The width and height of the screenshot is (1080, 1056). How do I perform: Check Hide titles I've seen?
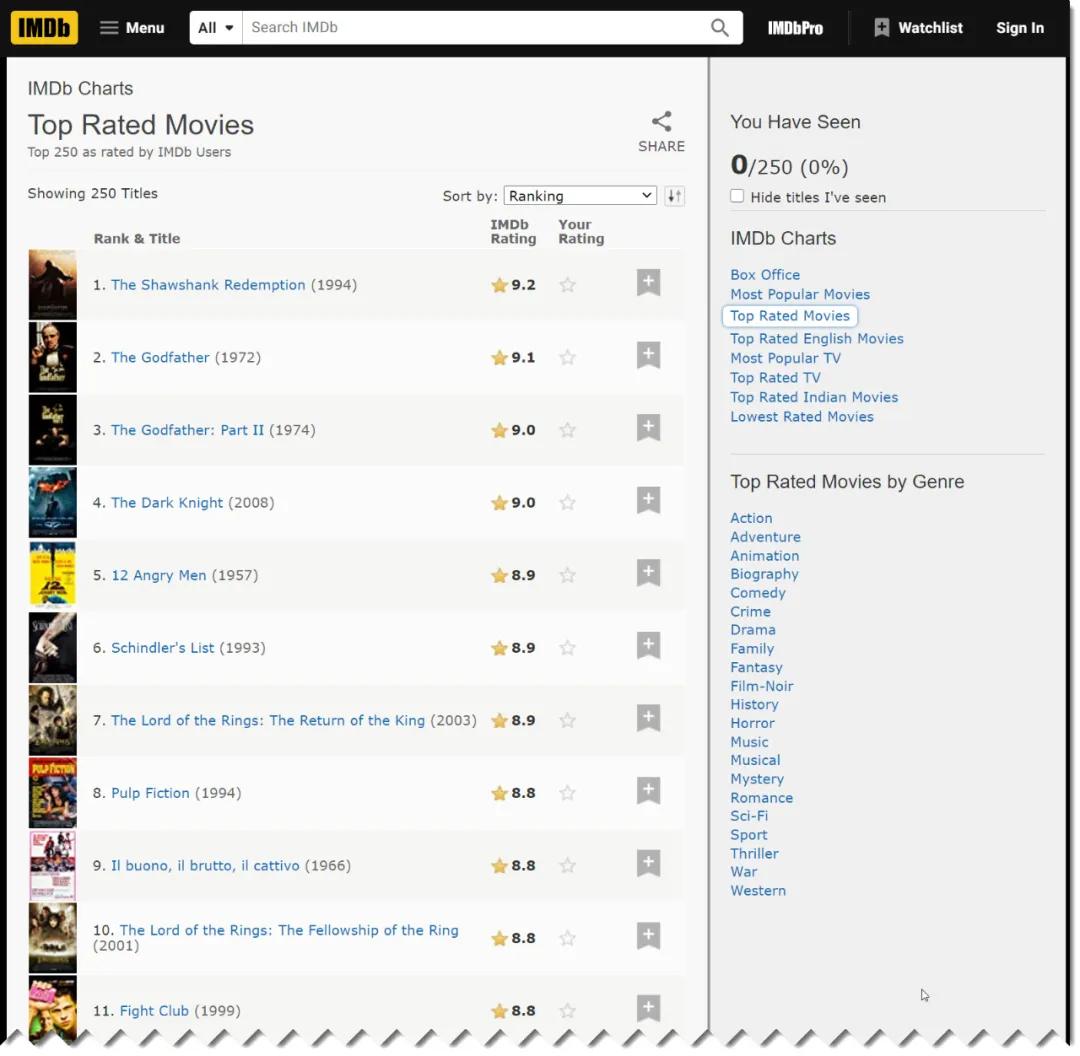click(x=737, y=196)
